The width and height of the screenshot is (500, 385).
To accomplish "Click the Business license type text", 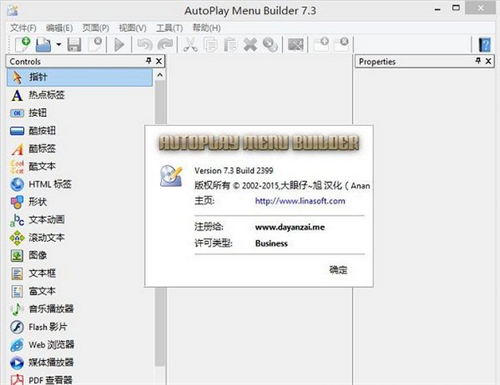I will point(271,243).
